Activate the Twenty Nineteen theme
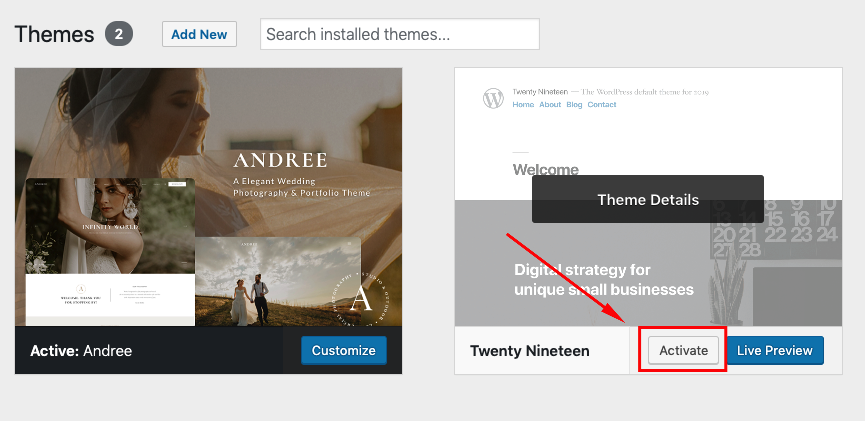 [x=684, y=350]
